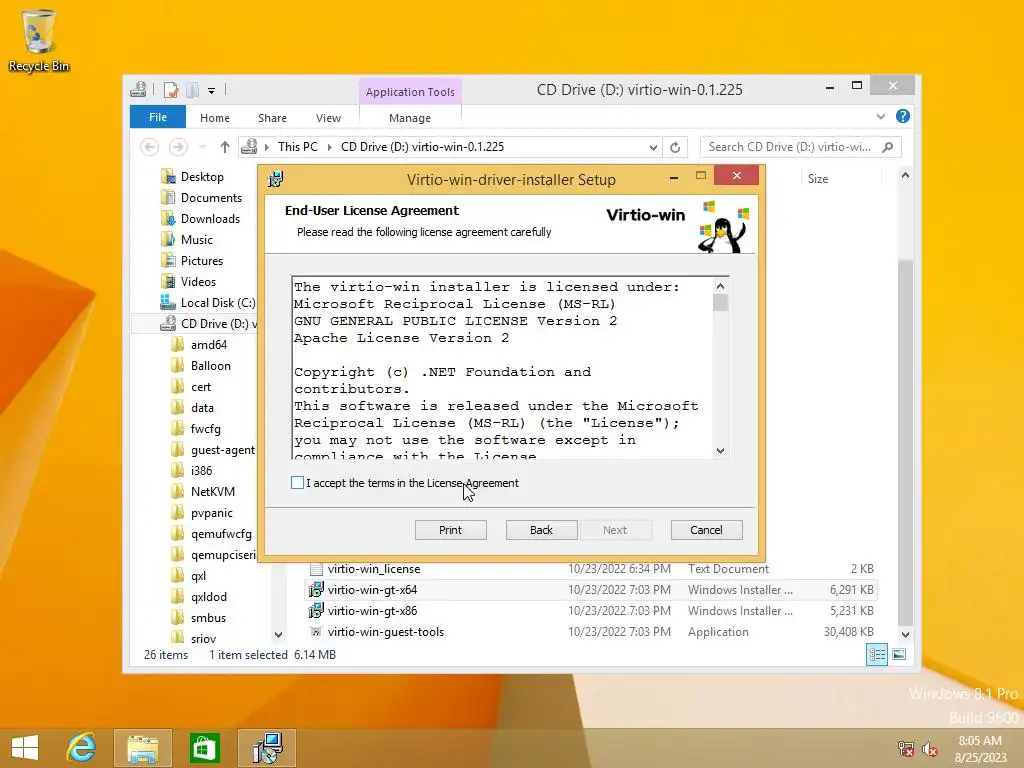Open Pictures in navigation pane
1024x768 pixels.
tap(202, 261)
